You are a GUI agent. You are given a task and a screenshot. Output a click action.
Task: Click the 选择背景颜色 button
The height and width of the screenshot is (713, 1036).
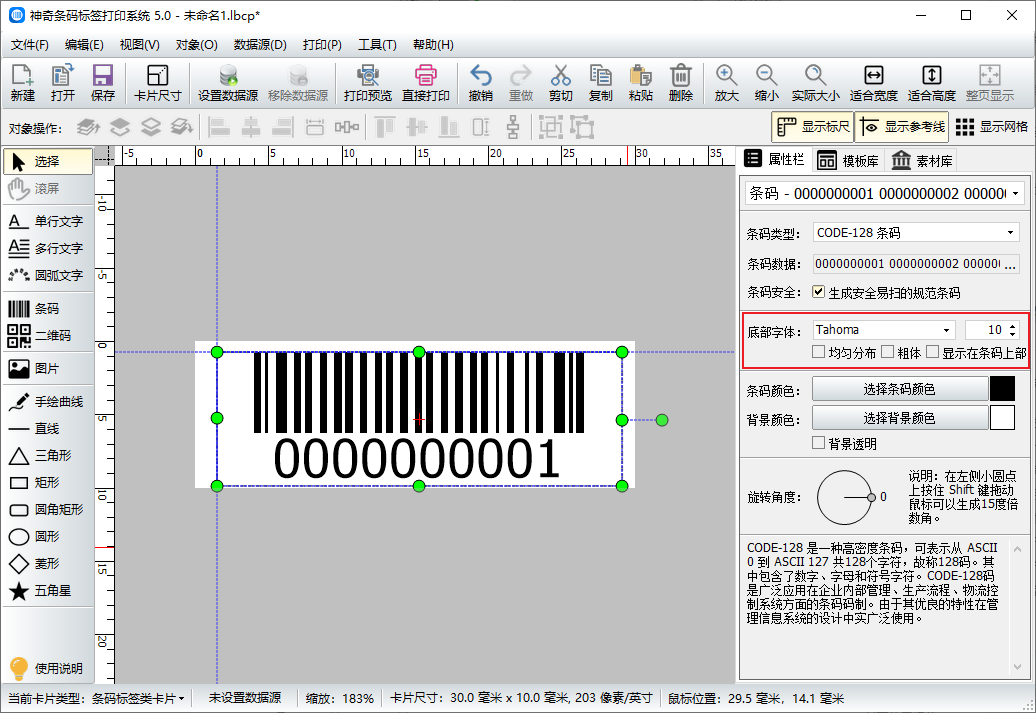point(899,418)
